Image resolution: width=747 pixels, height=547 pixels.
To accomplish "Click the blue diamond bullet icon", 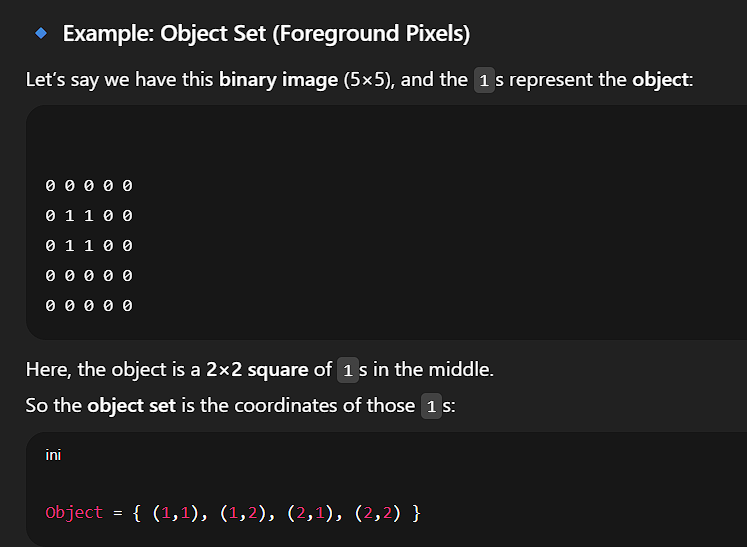I will 40,33.
